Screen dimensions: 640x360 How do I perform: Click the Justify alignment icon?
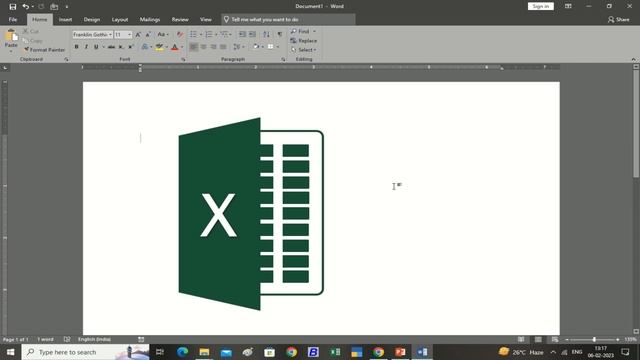point(223,47)
